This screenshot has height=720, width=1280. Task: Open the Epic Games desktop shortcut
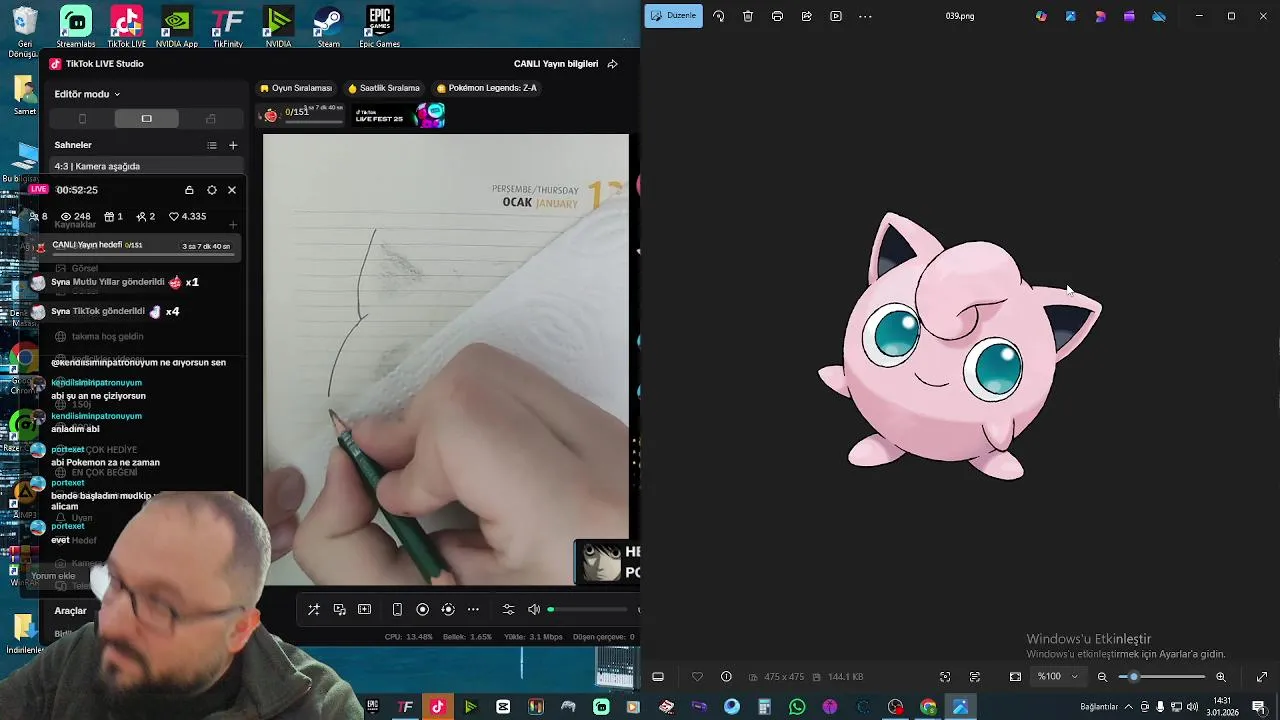pyautogui.click(x=379, y=27)
